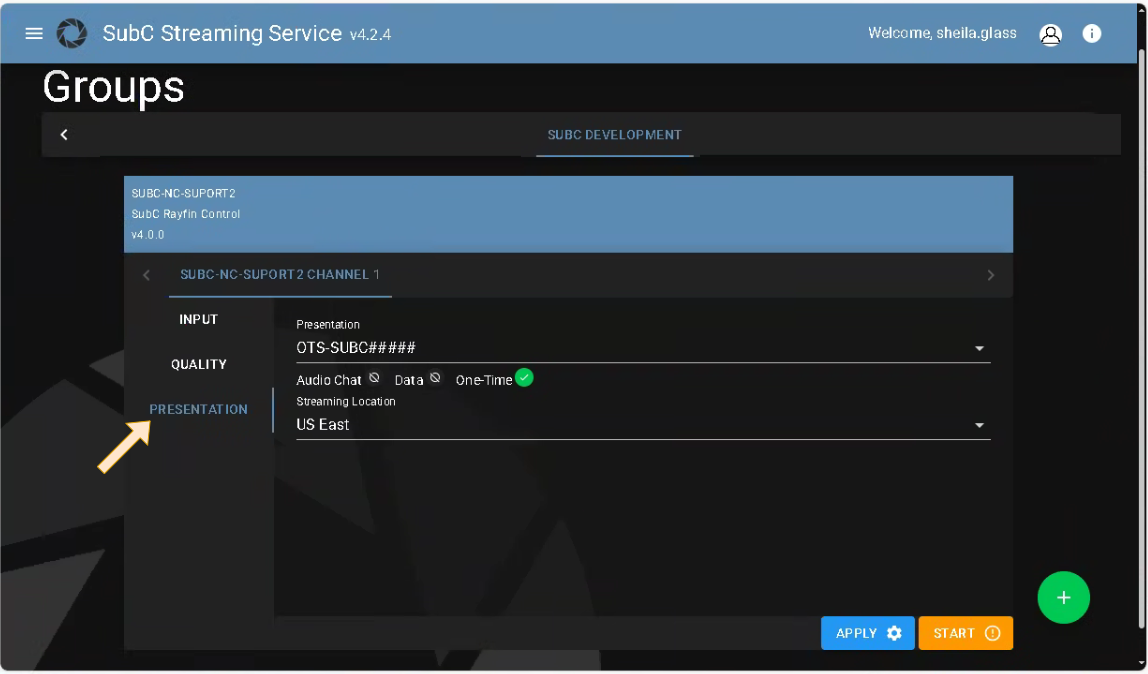
Task: Open the user account profile icon
Action: coord(1050,34)
